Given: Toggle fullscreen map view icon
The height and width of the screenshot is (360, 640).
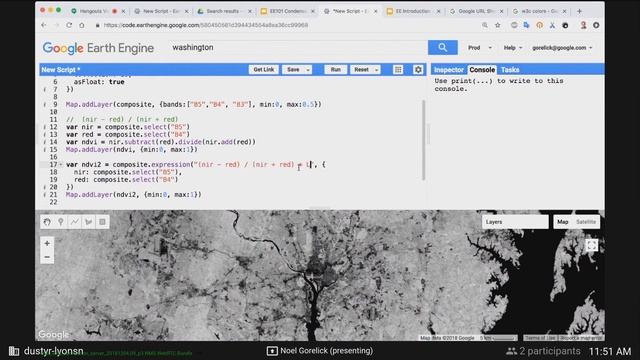Looking at the screenshot, I should (x=591, y=245).
